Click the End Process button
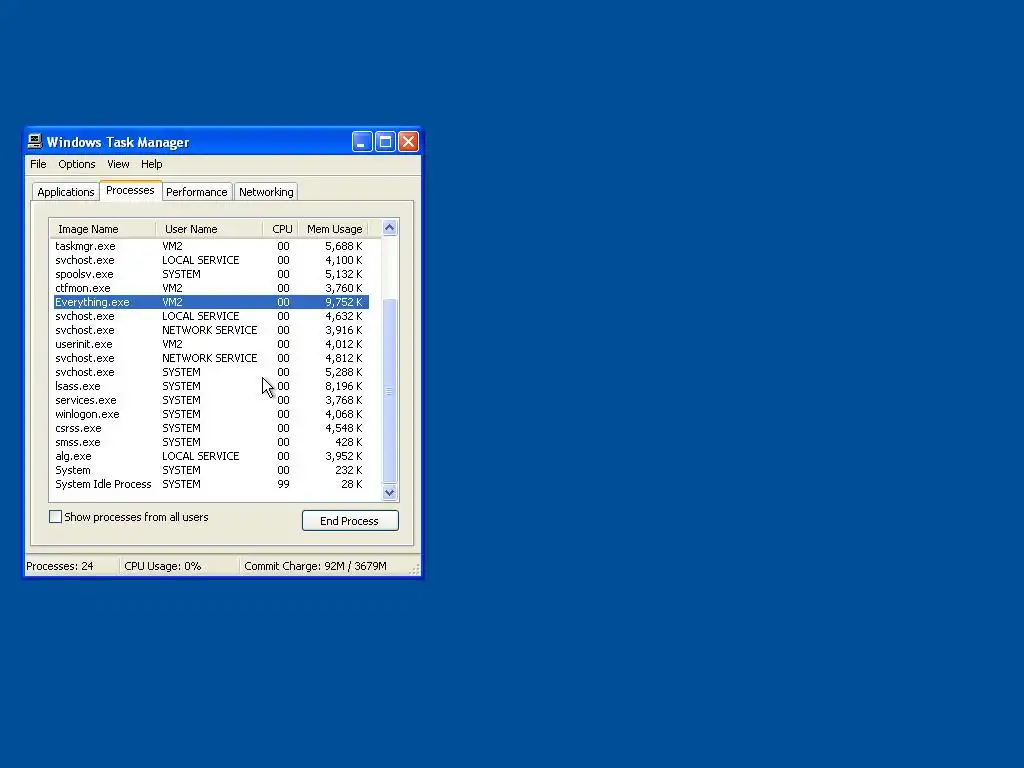This screenshot has width=1024, height=768. pyautogui.click(x=350, y=520)
